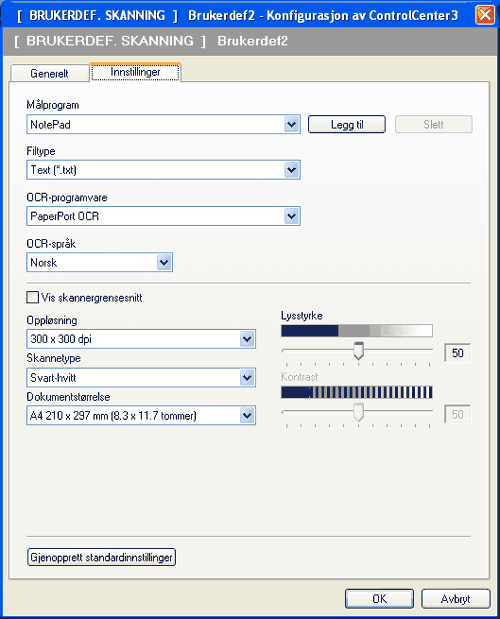Open the Oppløsning dropdown with 300 x 300 dpi

tap(141, 339)
